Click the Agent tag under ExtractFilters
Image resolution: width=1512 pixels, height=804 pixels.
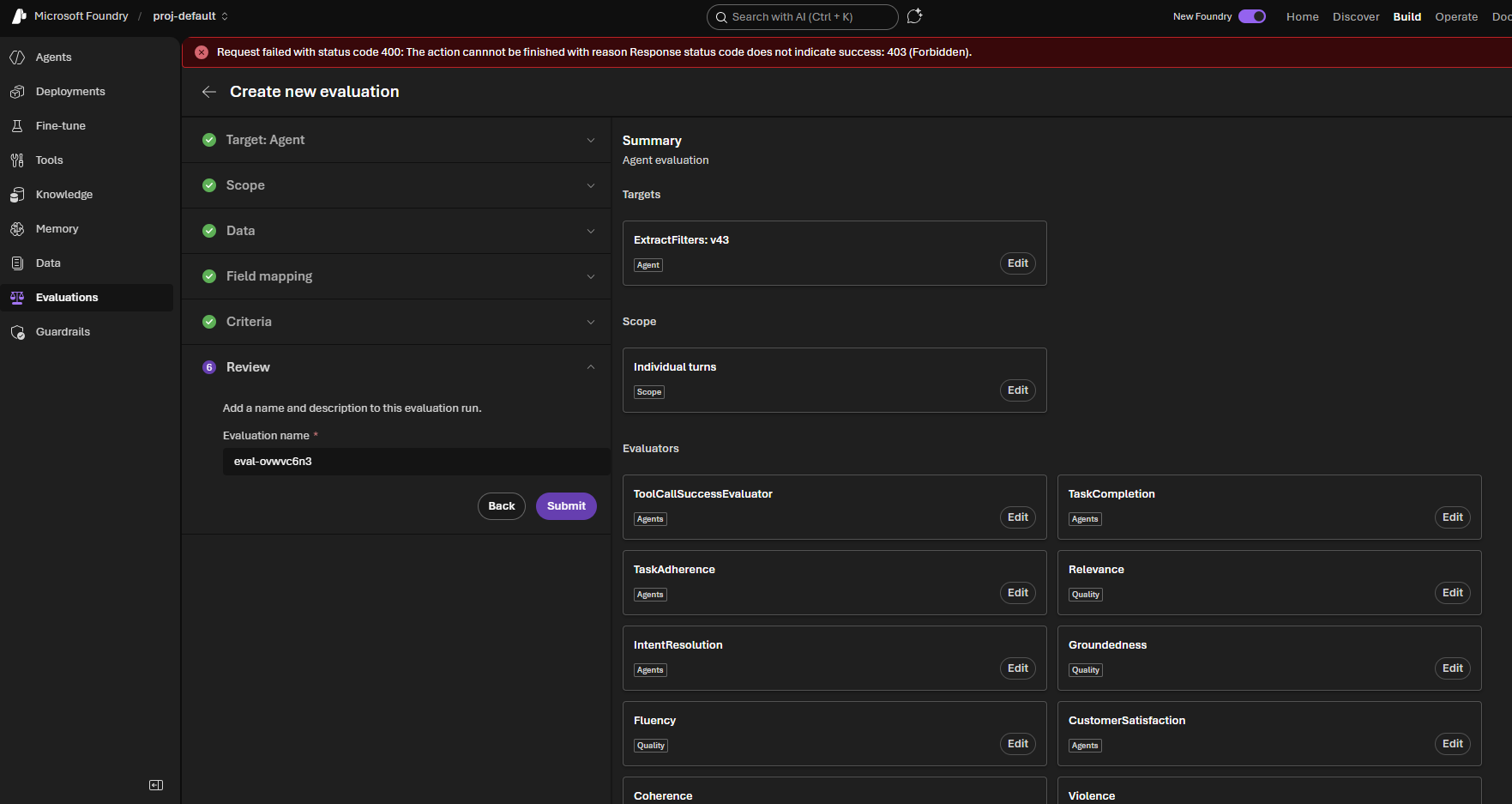648,265
